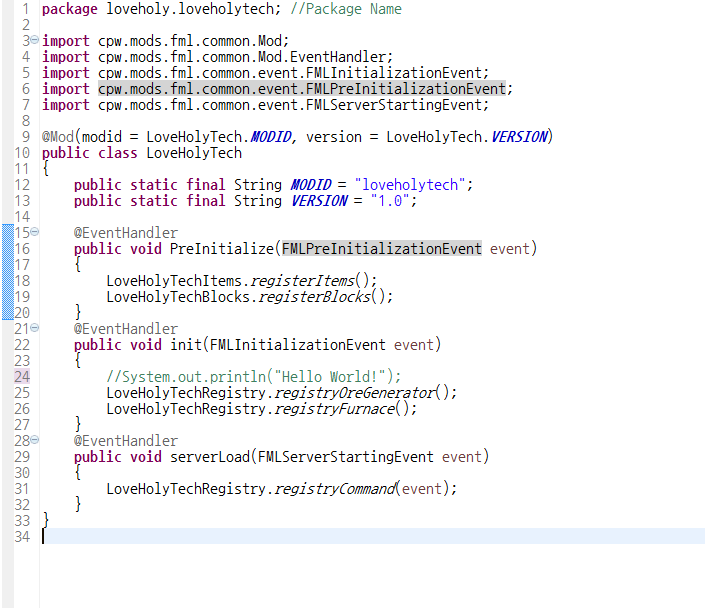This screenshot has height=608, width=705.
Task: Click the package name loveholy.loveholytech
Action: [x=190, y=9]
